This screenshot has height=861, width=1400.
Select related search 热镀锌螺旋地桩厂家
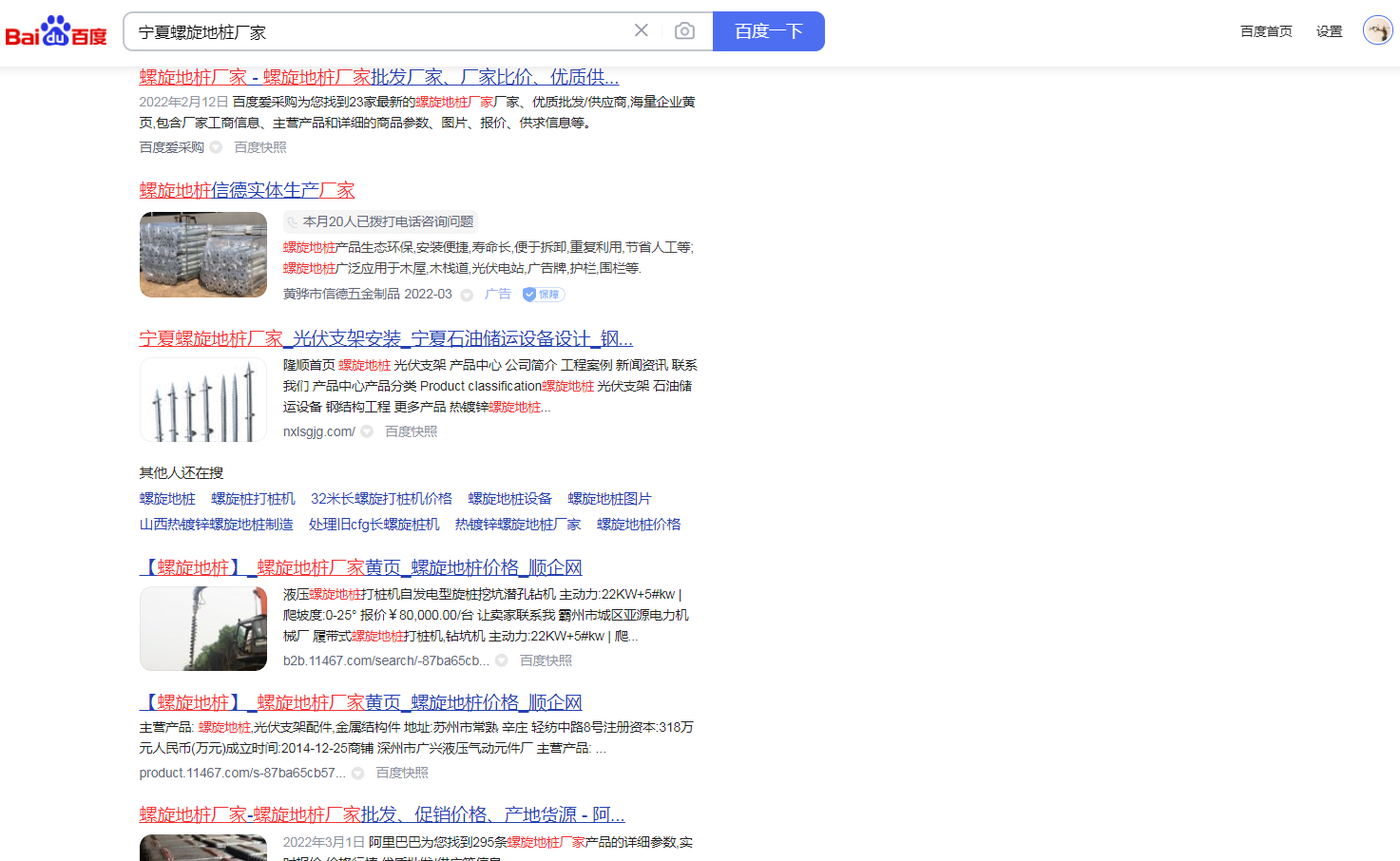pyautogui.click(x=518, y=525)
